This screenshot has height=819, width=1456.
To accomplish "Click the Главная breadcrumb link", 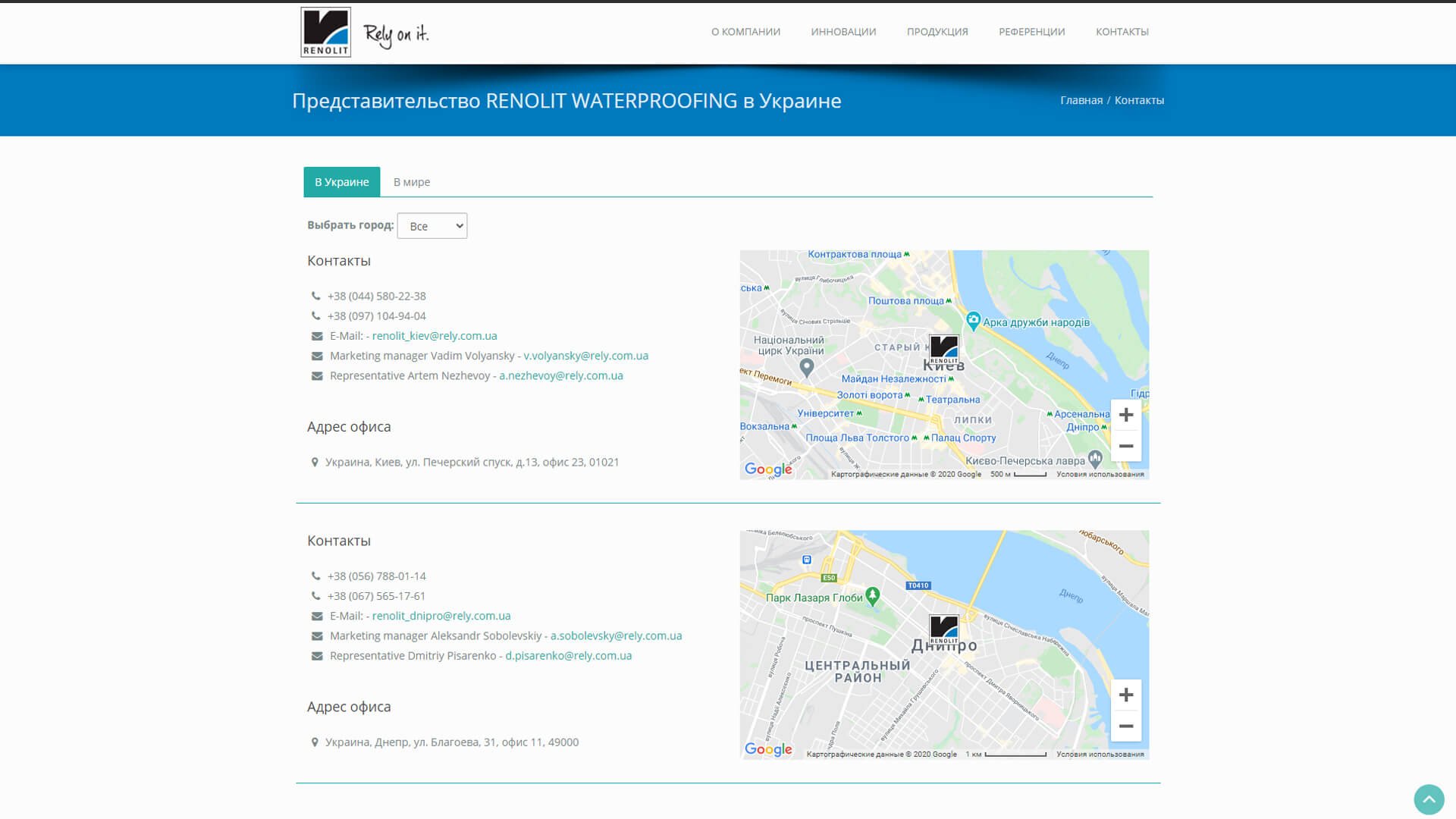I will click(1081, 100).
